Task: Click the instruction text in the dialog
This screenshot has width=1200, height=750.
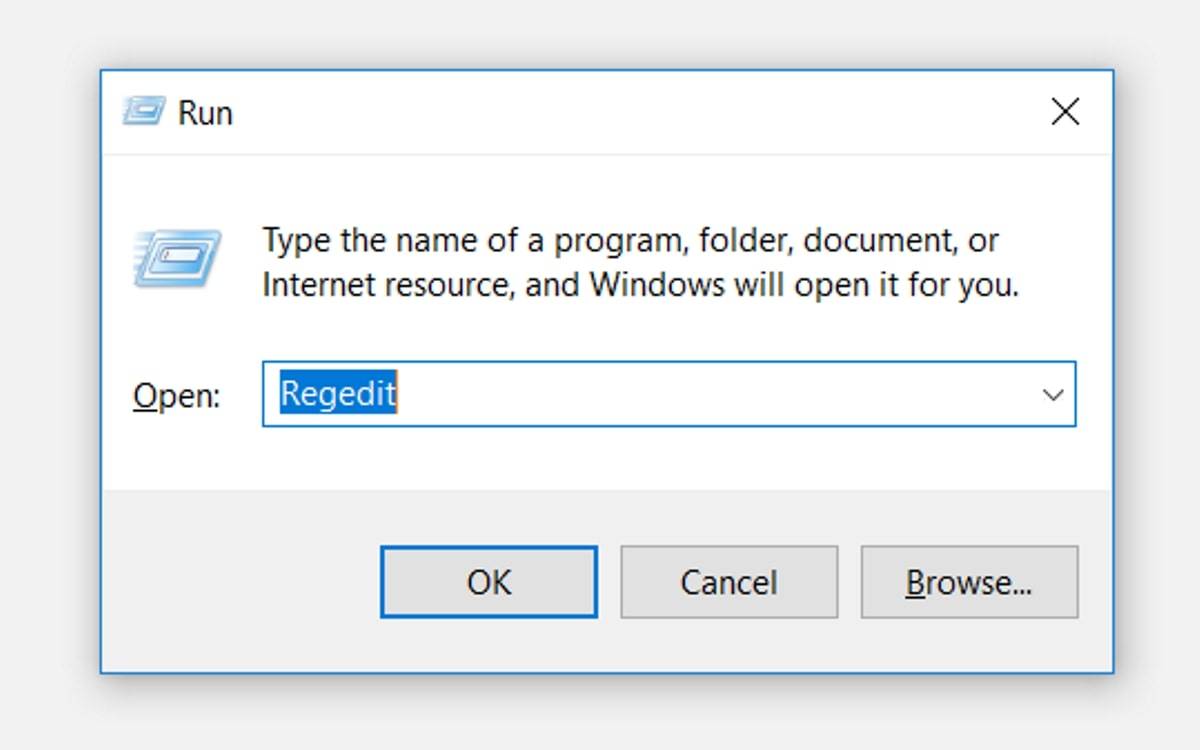Action: coord(630,262)
